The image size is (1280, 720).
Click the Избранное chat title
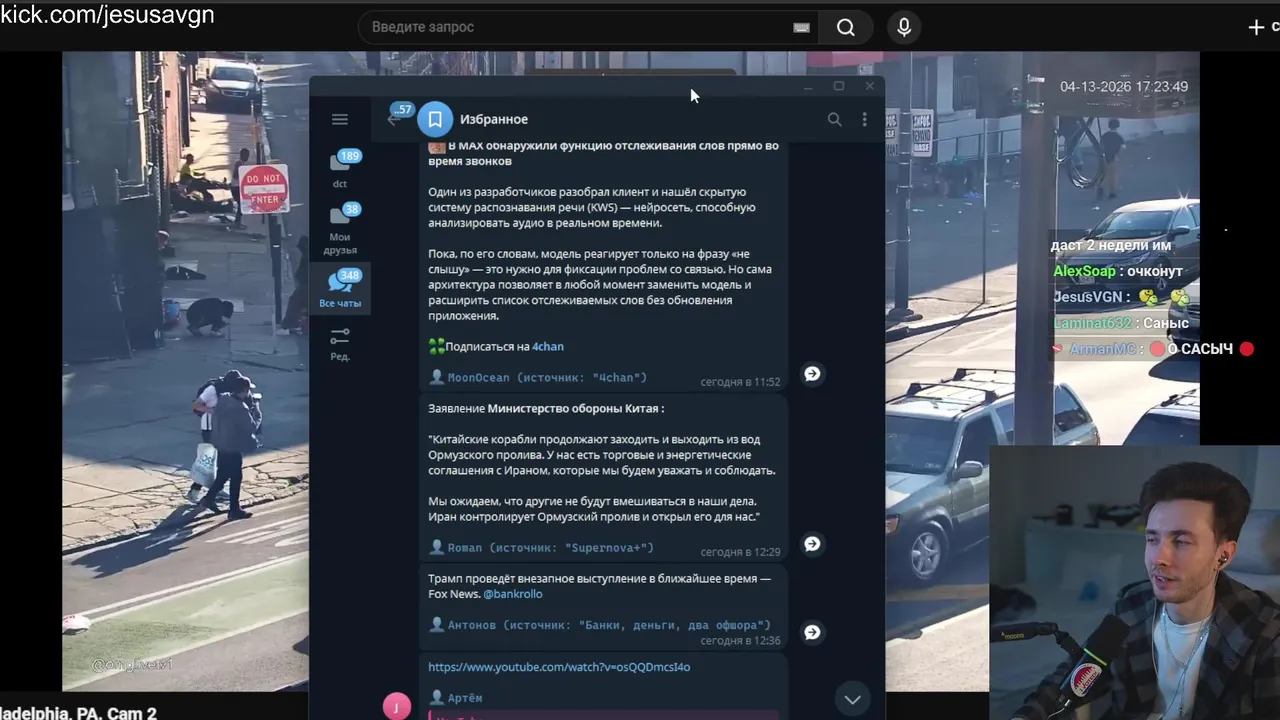pyautogui.click(x=494, y=119)
